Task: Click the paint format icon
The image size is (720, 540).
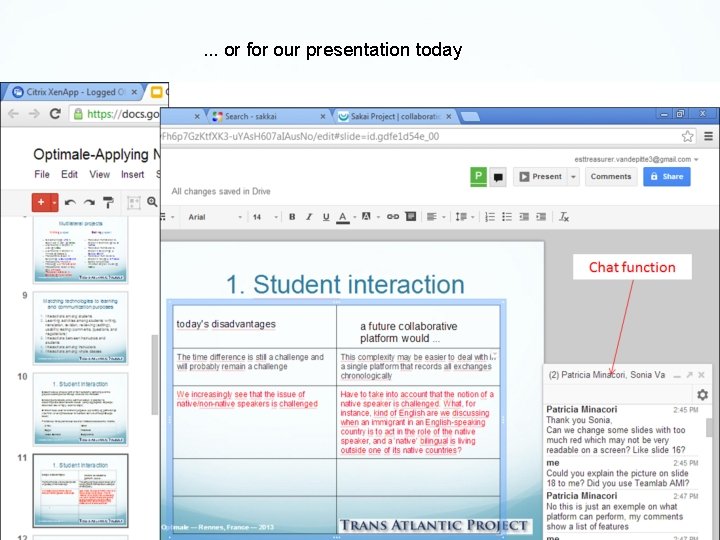Action: click(108, 202)
